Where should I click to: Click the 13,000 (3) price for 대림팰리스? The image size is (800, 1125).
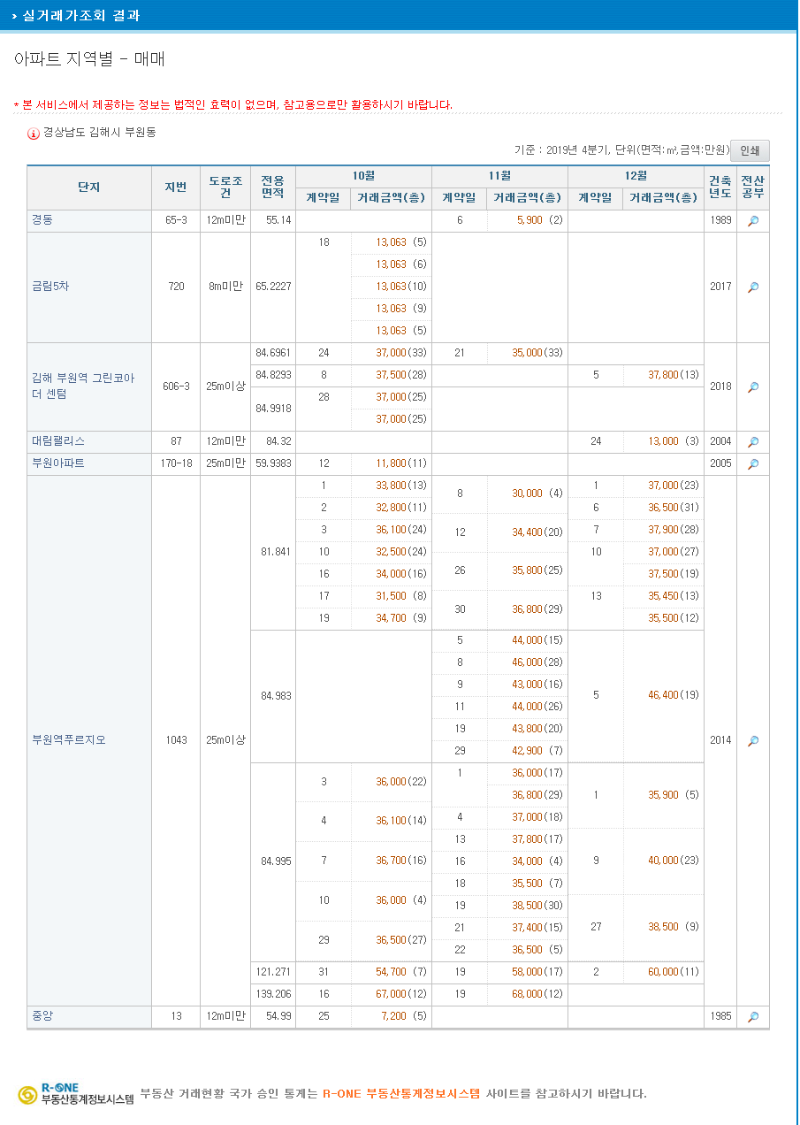tap(674, 441)
